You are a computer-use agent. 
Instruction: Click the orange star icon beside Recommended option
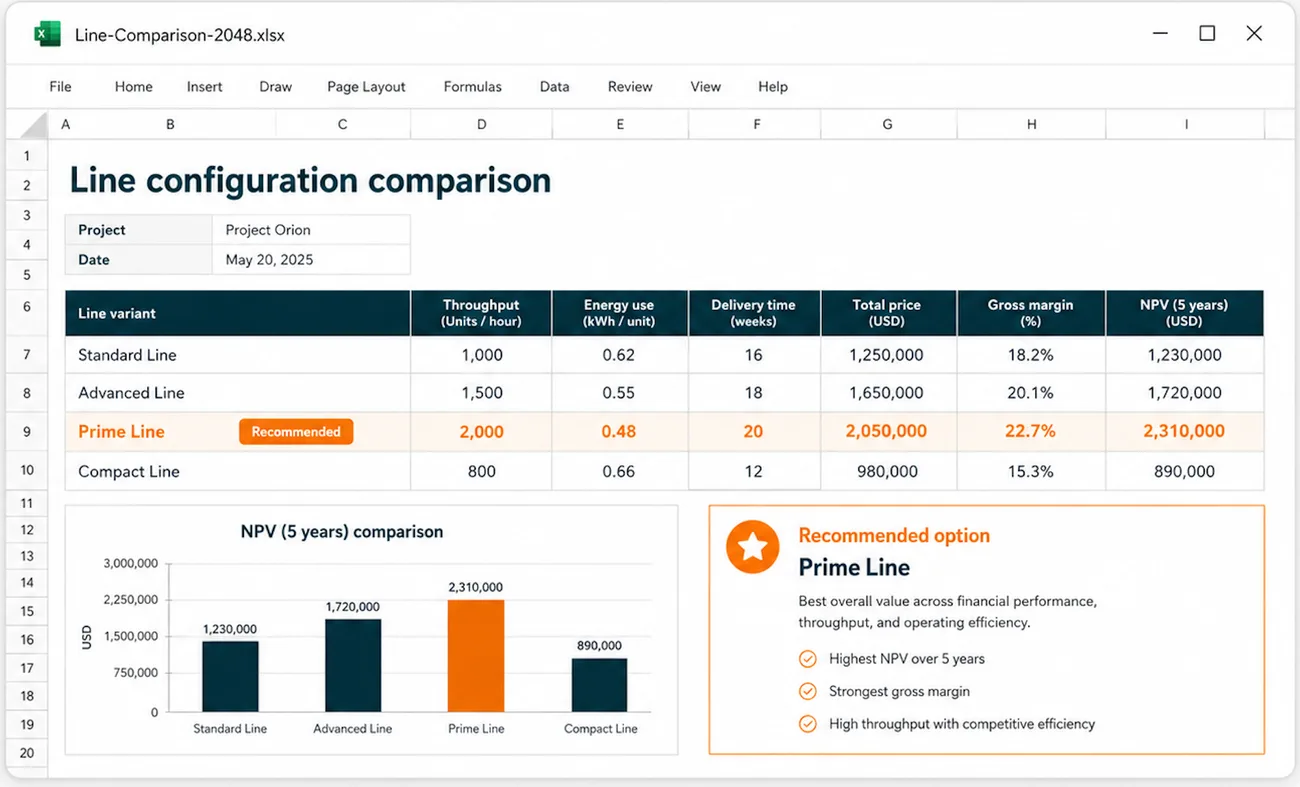pos(752,547)
